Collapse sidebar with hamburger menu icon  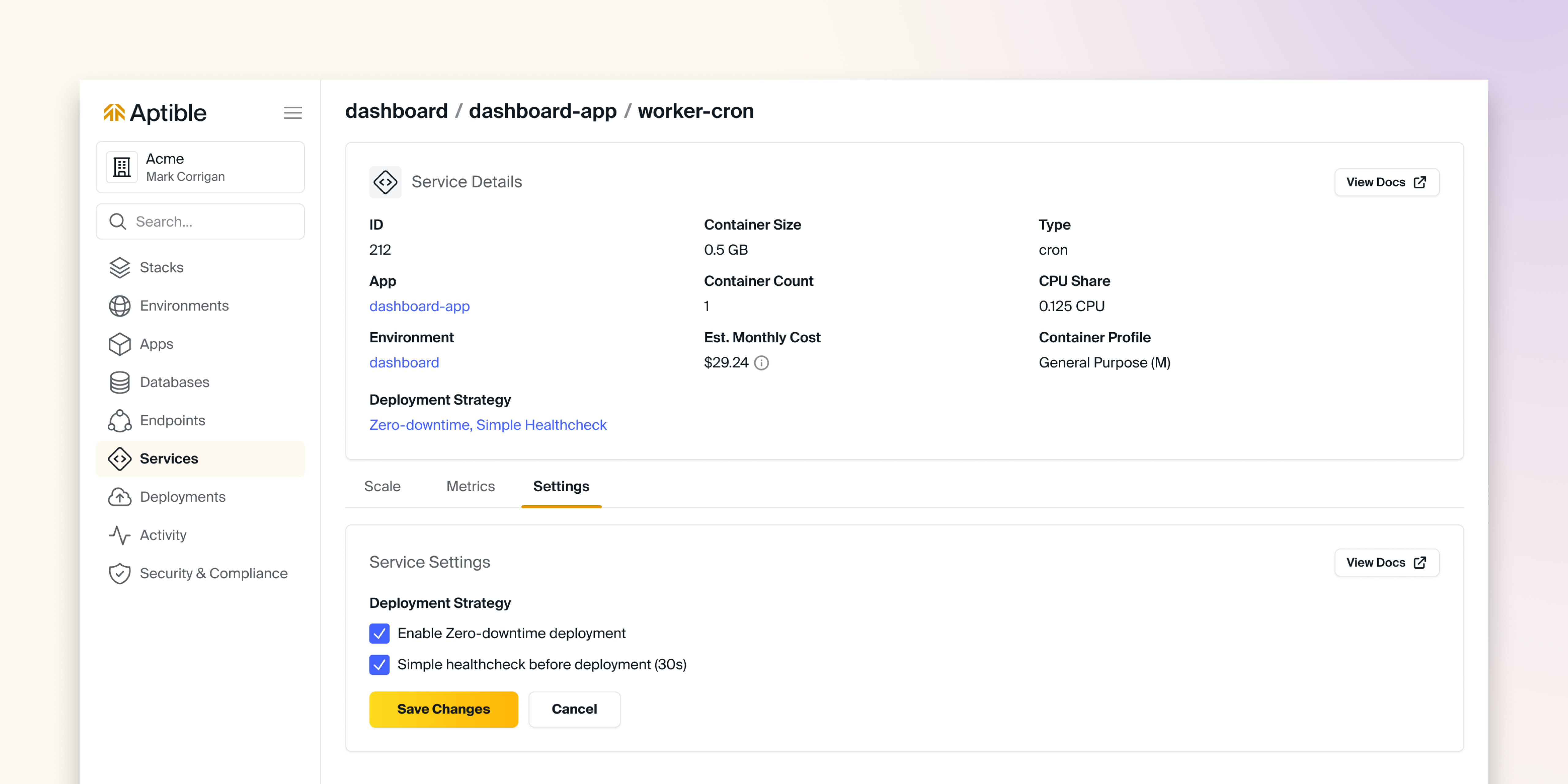pyautogui.click(x=293, y=113)
